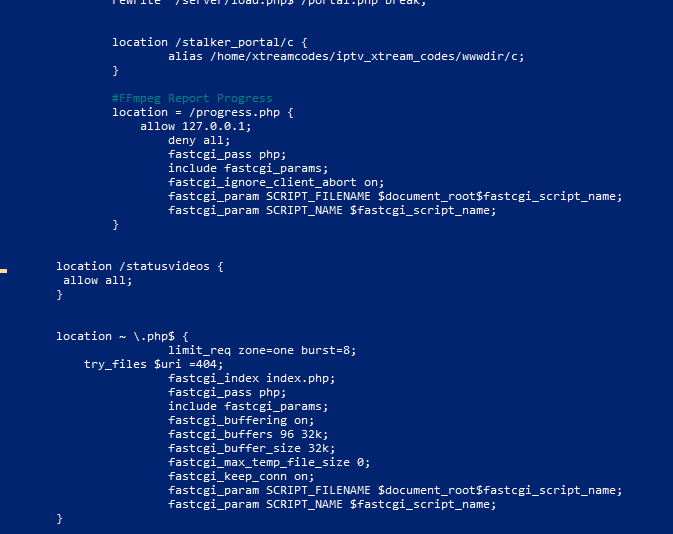Click the location /statusvideos line

pyautogui.click(x=140, y=266)
